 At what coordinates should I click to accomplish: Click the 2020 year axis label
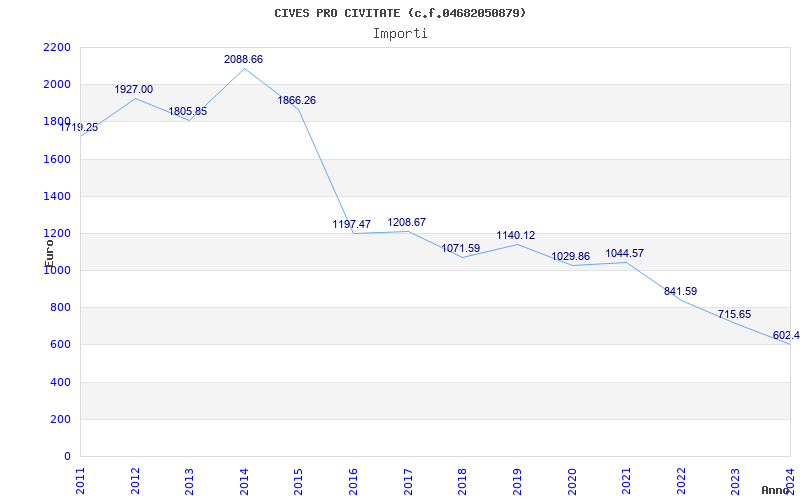(573, 479)
